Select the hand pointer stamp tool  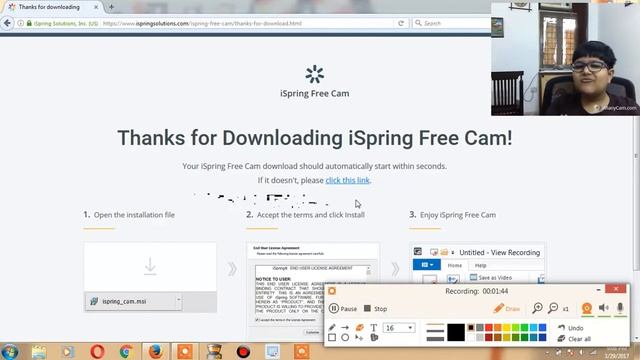[374, 338]
